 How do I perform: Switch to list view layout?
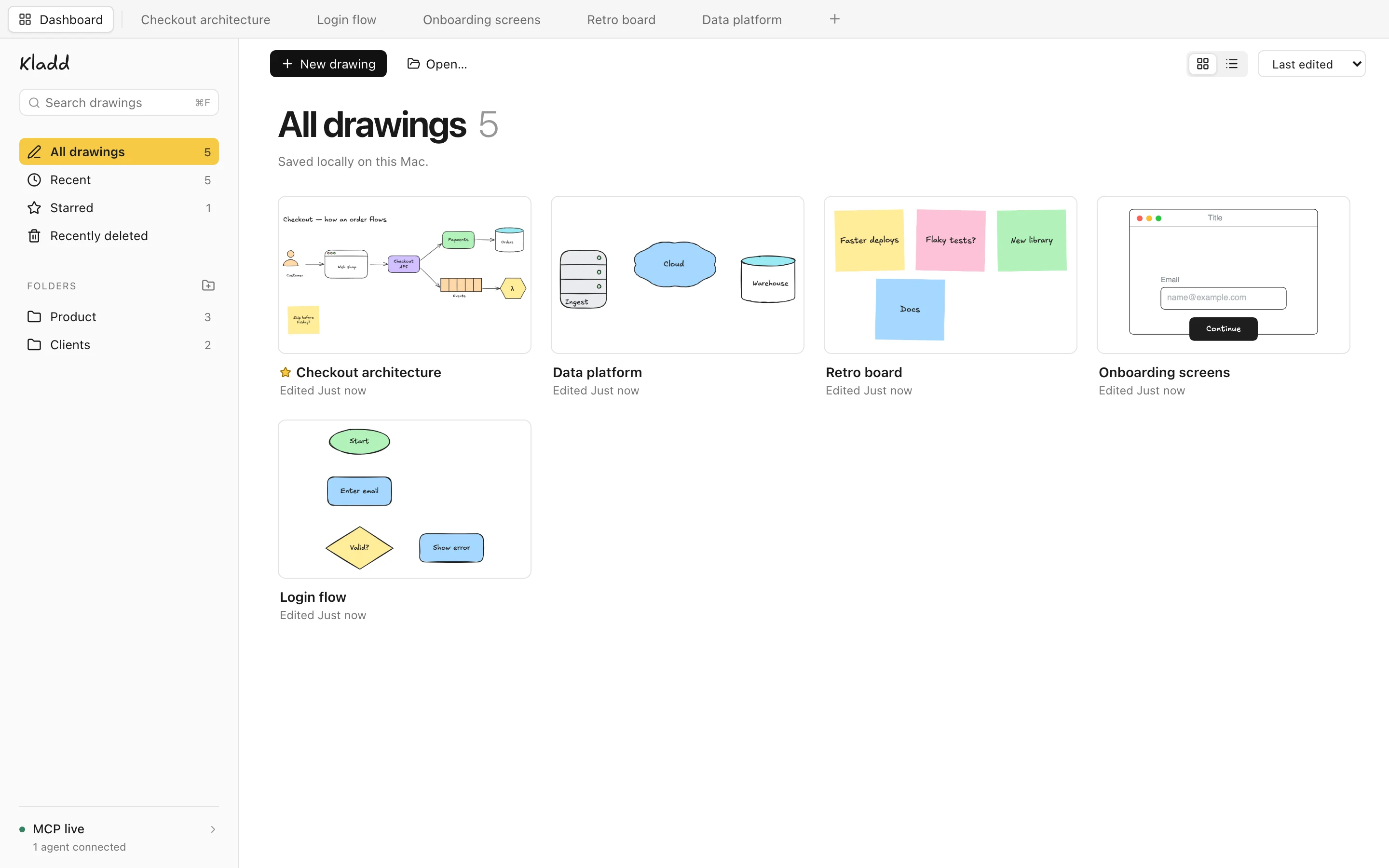(1231, 64)
